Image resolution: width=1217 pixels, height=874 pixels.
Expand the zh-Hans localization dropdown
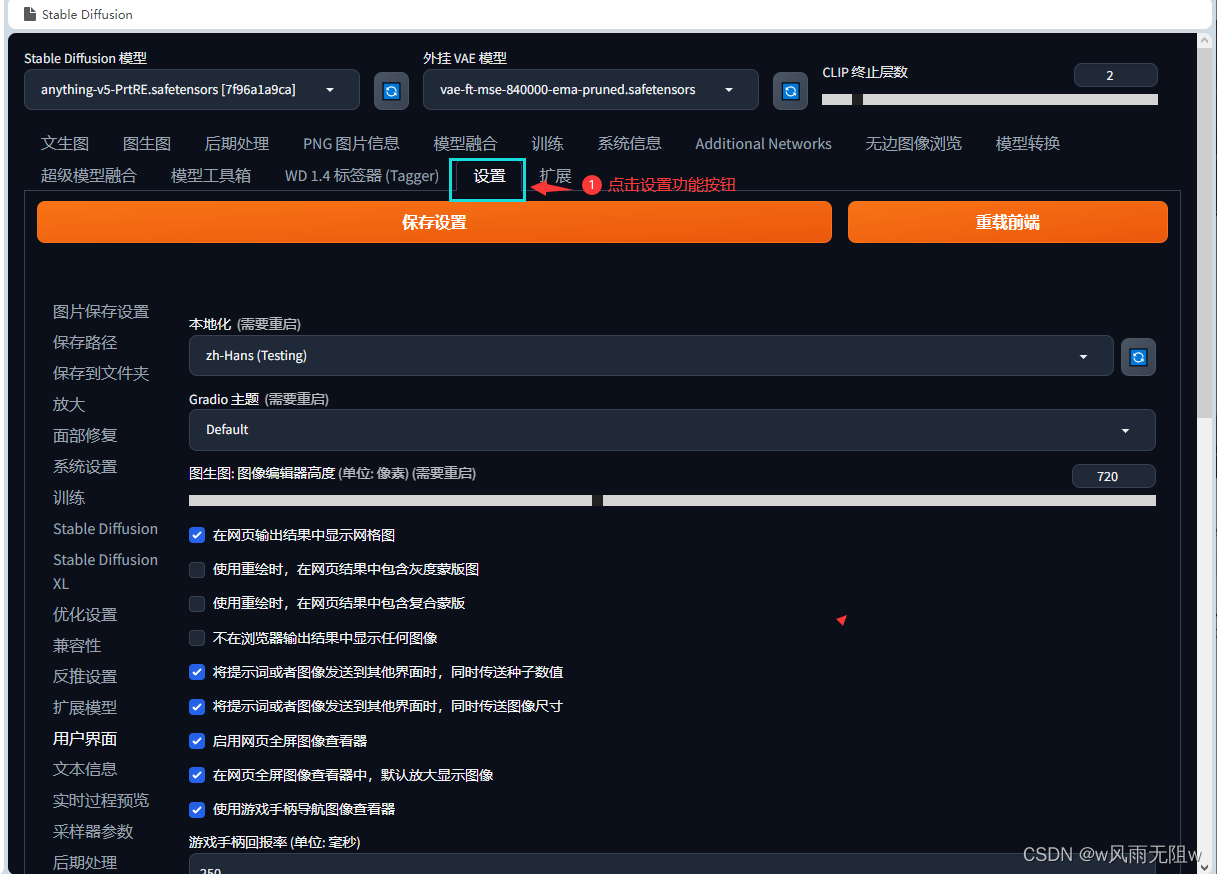click(651, 355)
